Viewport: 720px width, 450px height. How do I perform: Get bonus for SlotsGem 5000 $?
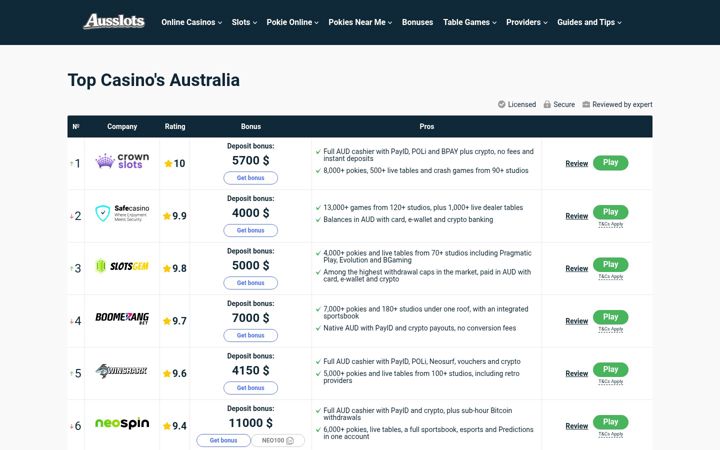click(251, 283)
